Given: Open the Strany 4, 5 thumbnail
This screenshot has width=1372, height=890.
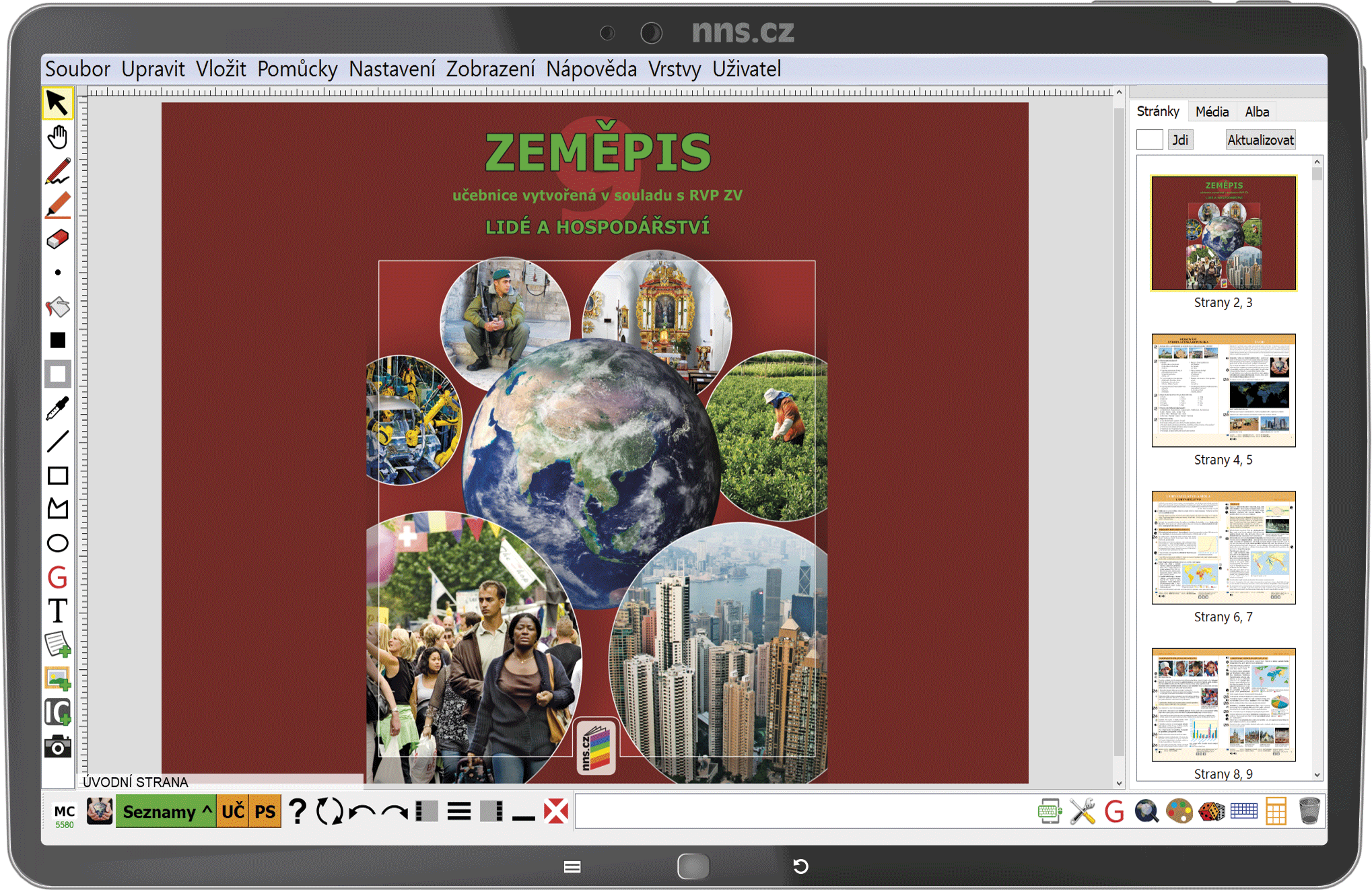Looking at the screenshot, I should [1223, 390].
